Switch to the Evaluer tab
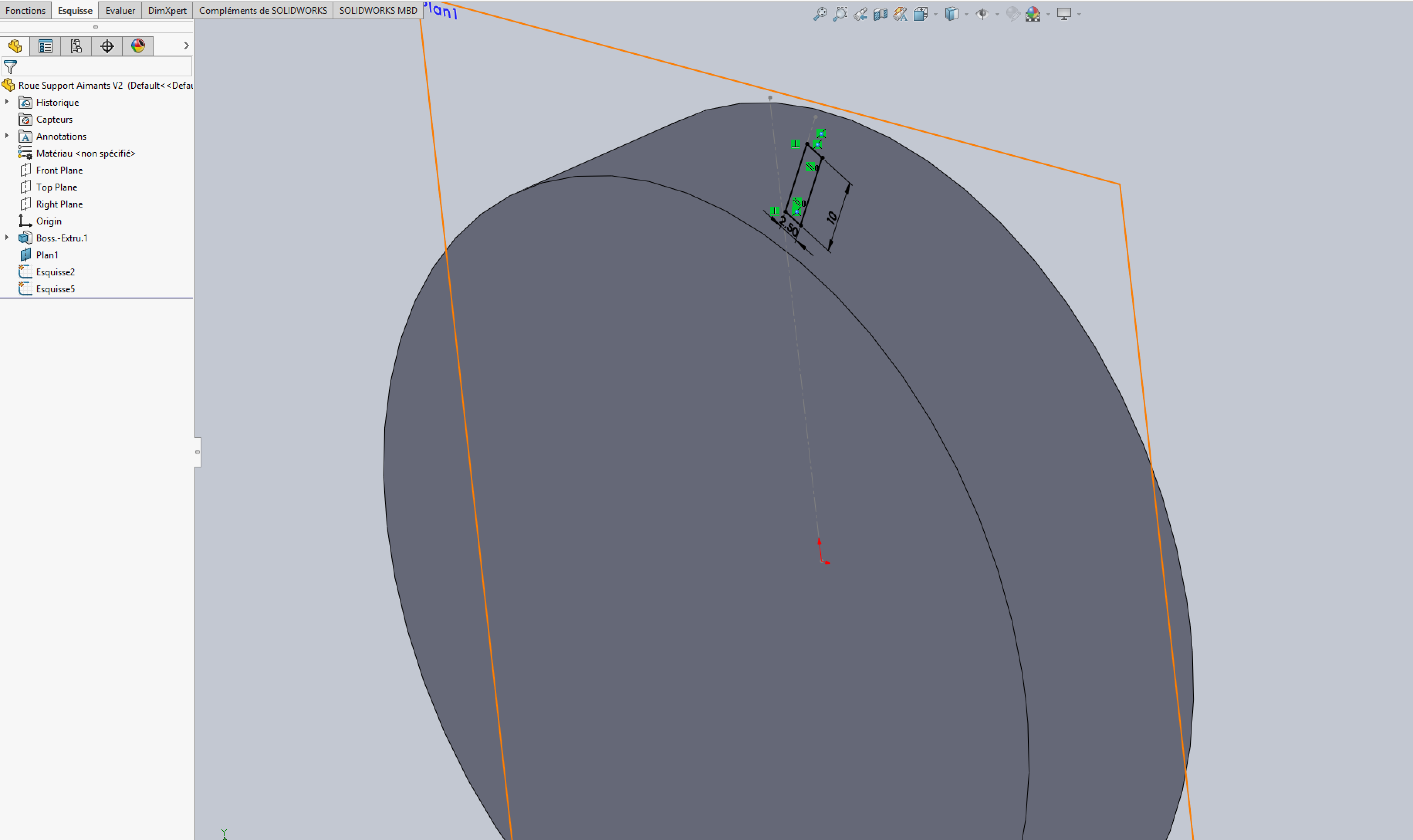Screen dimensions: 1413x840 coord(120,10)
